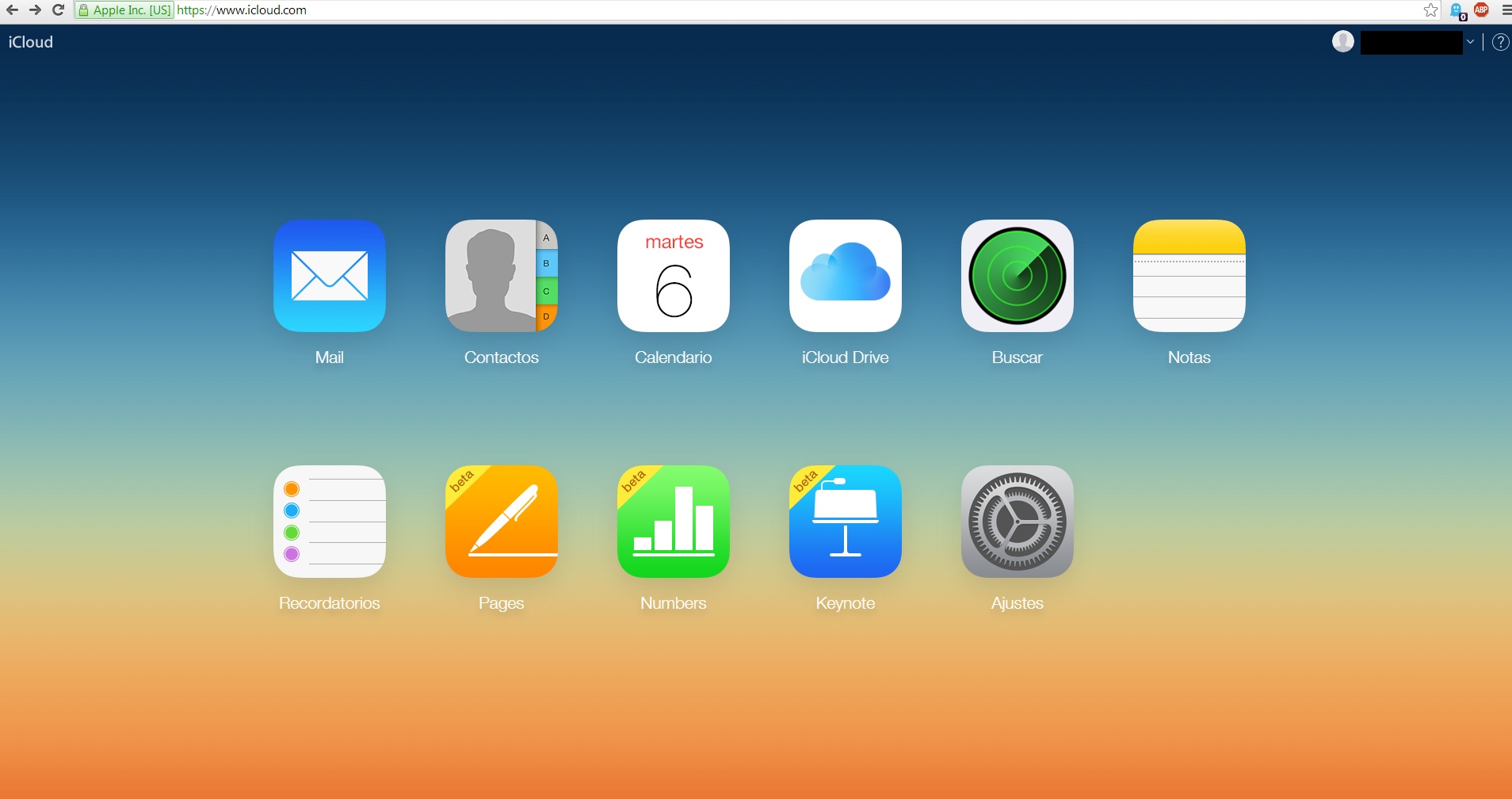Click the iCloud Drive label text
This screenshot has height=799, width=1512.
point(846,357)
